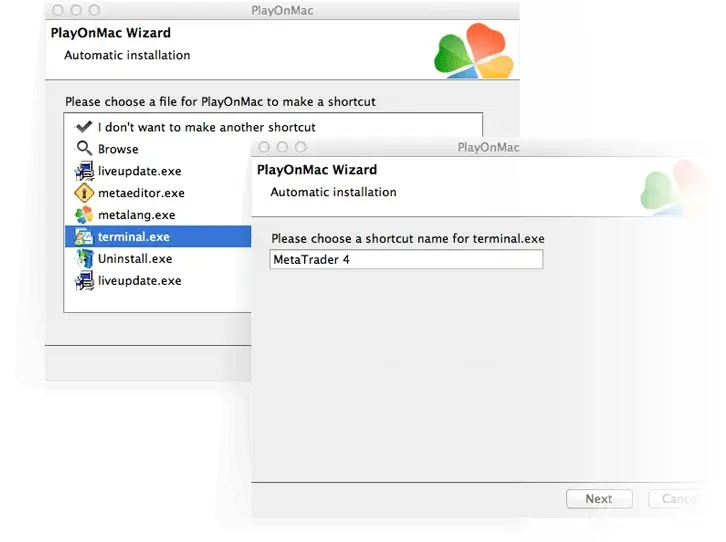Click the top liveupdate.exe file icon
Viewport: 726px width, 542px height.
click(84, 171)
